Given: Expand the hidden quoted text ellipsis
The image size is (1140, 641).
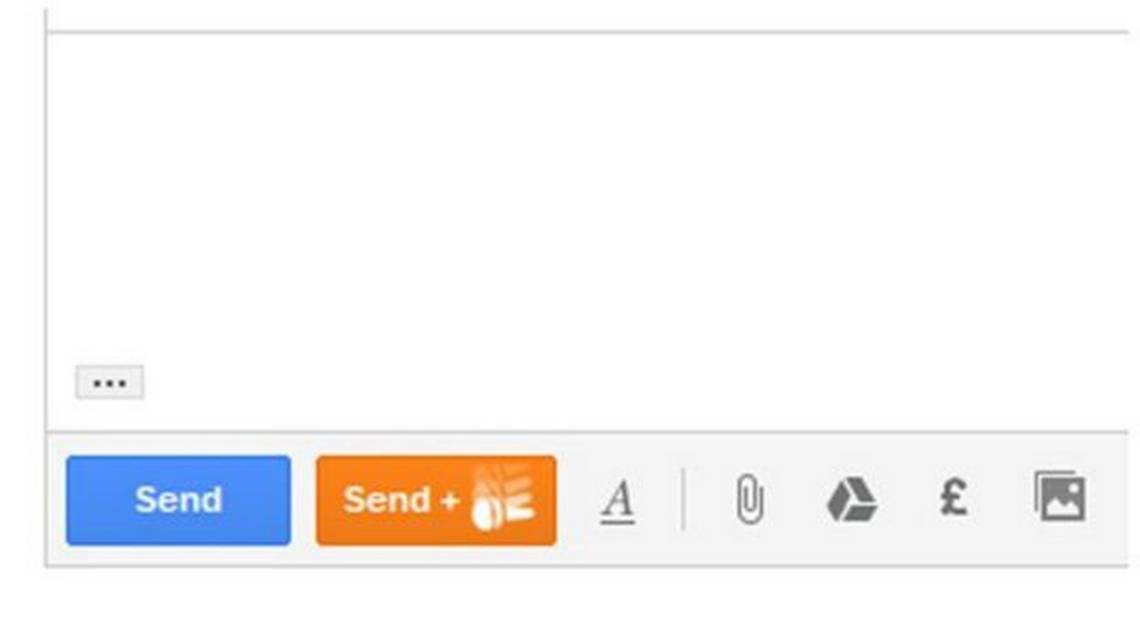Looking at the screenshot, I should (110, 382).
